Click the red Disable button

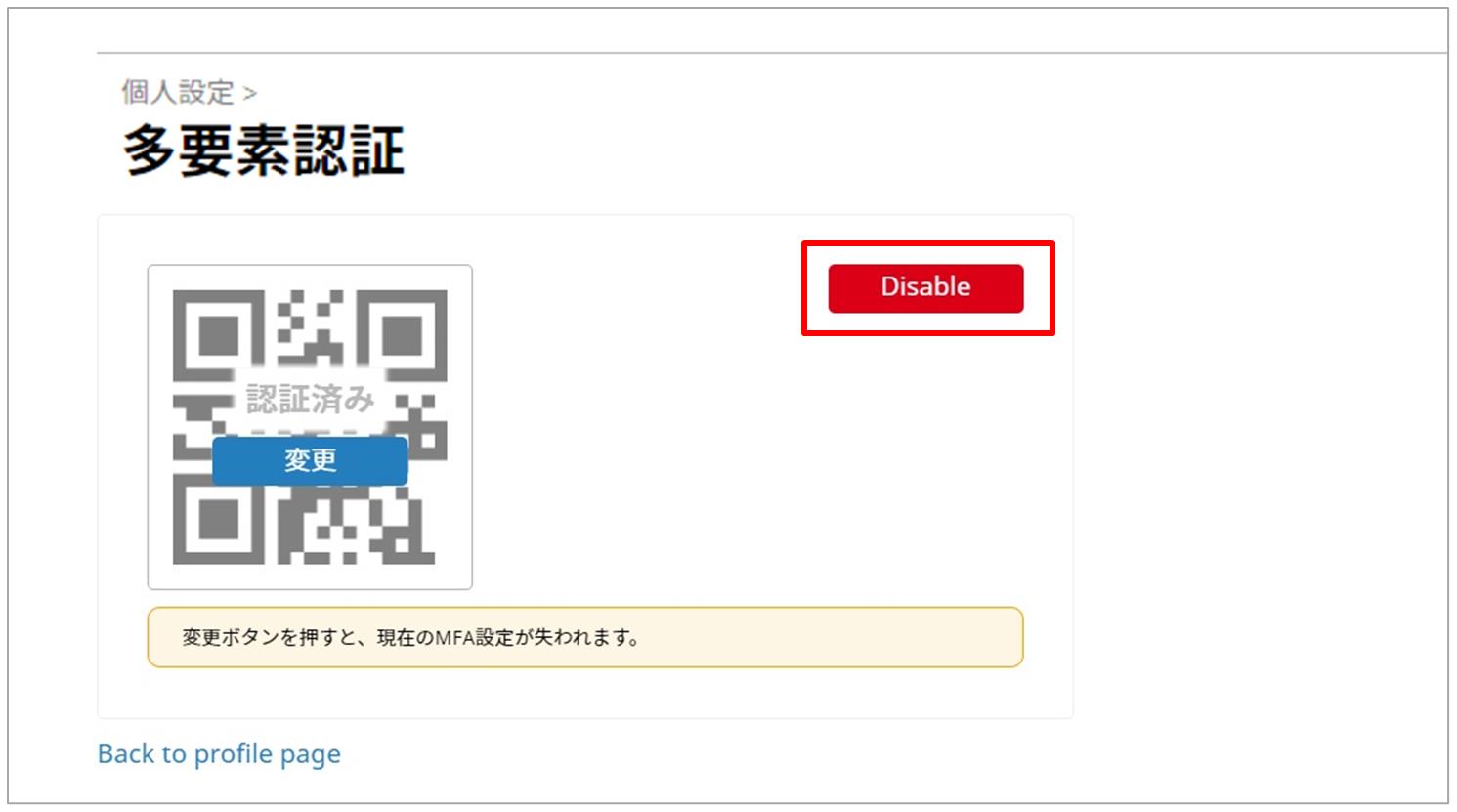925,288
